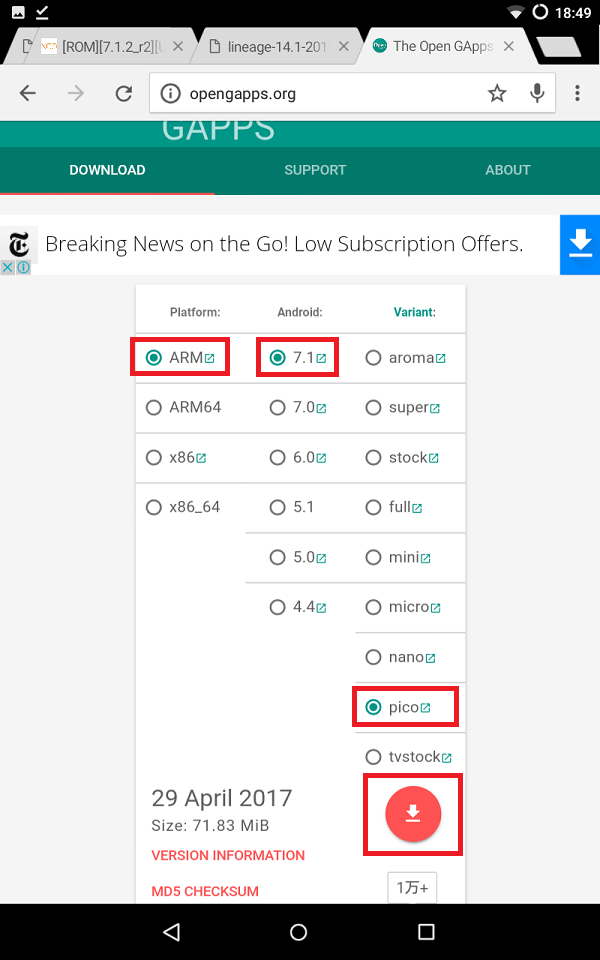600x960 pixels.
Task: Switch to the SUPPORT tab
Action: 315,170
